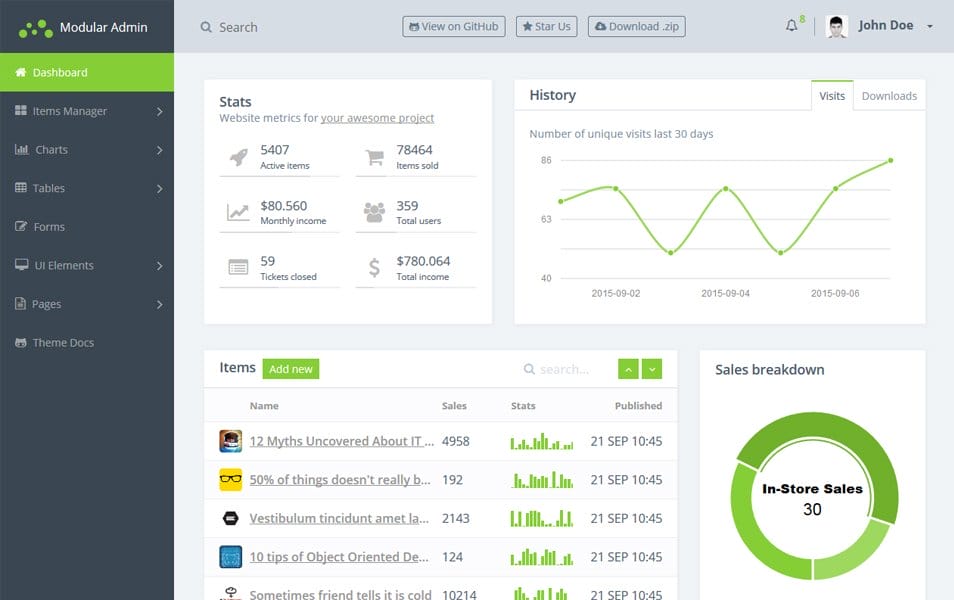
Task: Open the Download .zip button
Action: click(x=635, y=26)
